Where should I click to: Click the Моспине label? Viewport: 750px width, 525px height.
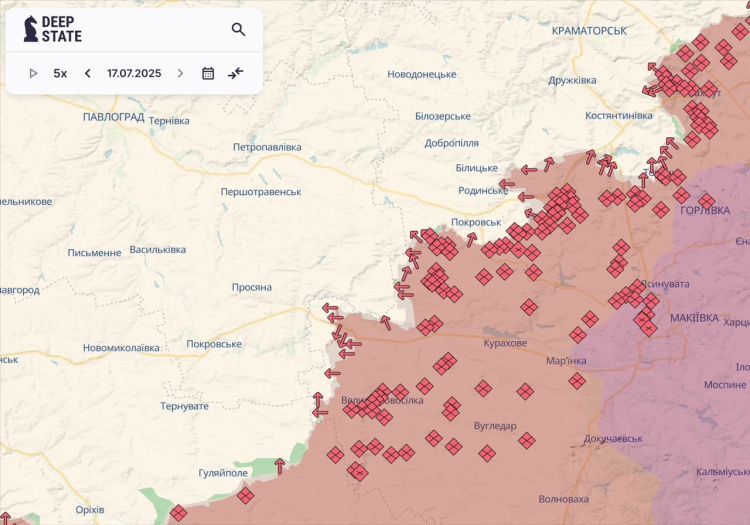[725, 384]
